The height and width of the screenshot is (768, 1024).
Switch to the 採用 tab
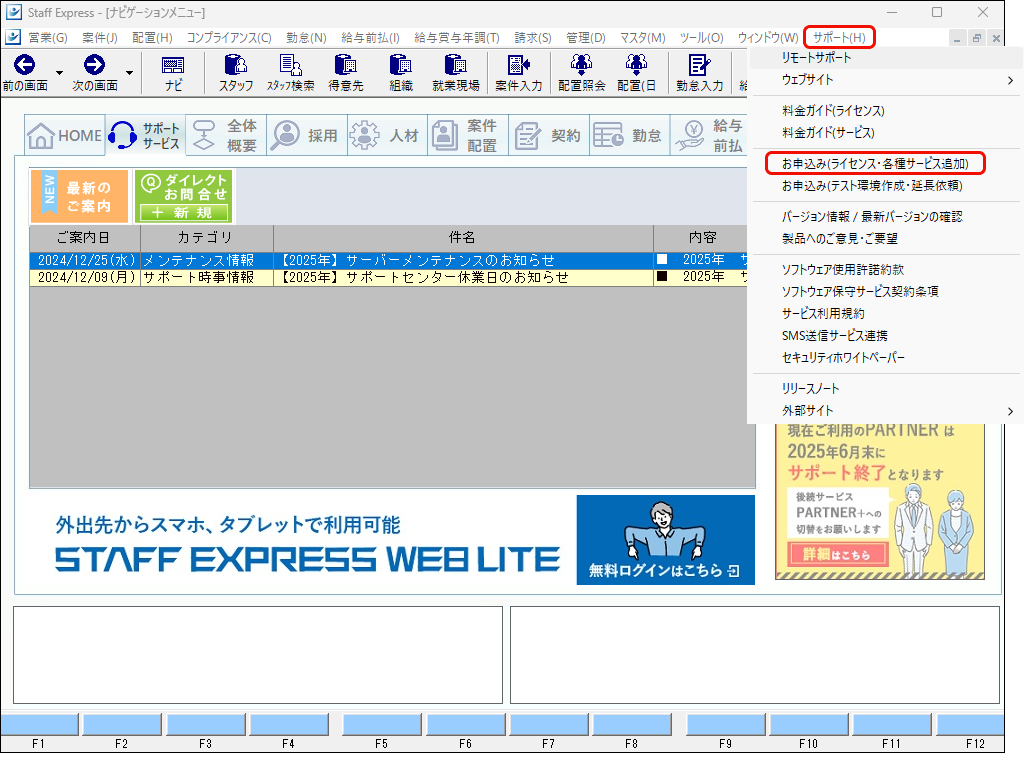(x=306, y=135)
